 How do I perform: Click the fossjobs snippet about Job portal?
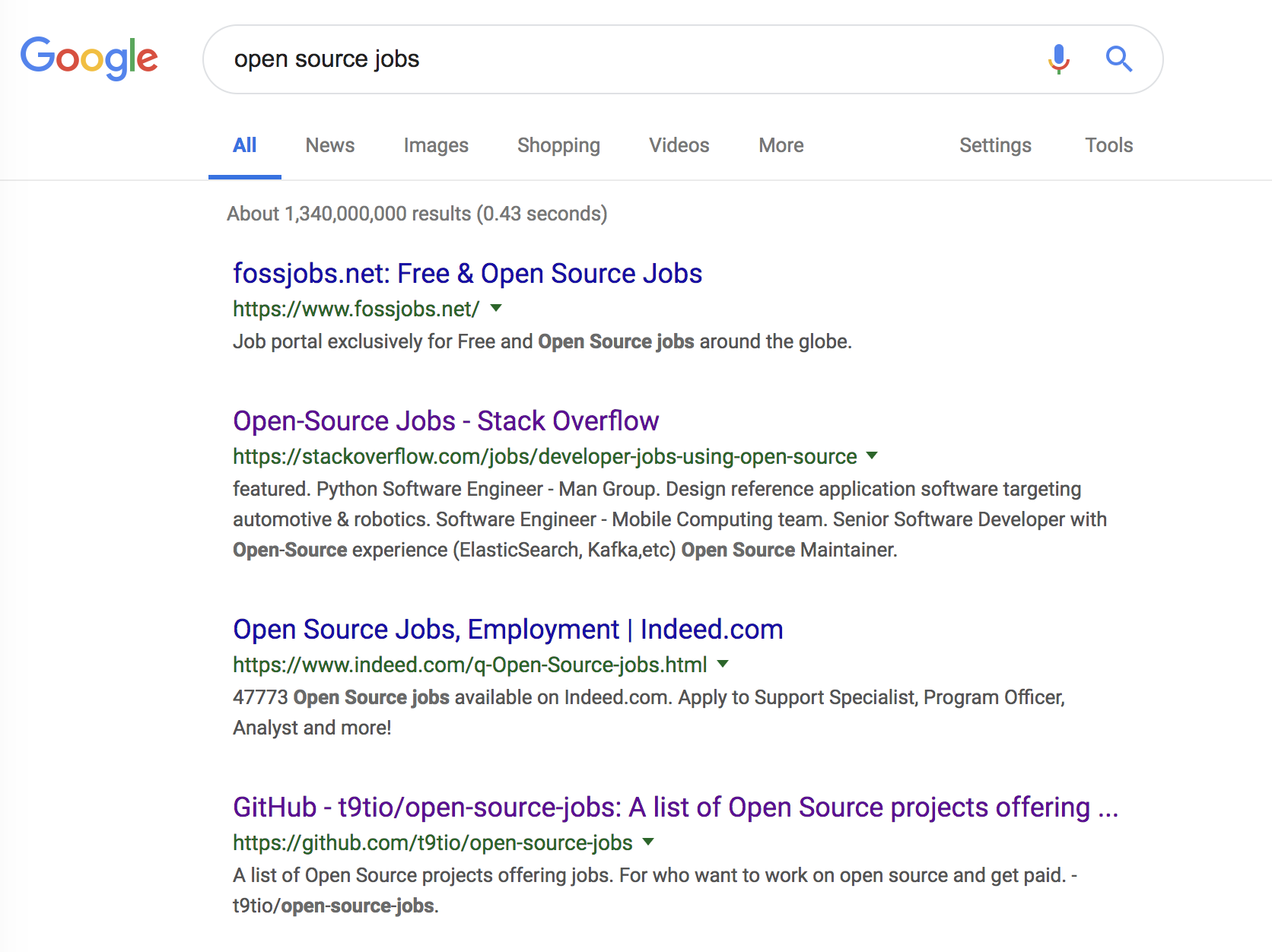[x=542, y=341]
